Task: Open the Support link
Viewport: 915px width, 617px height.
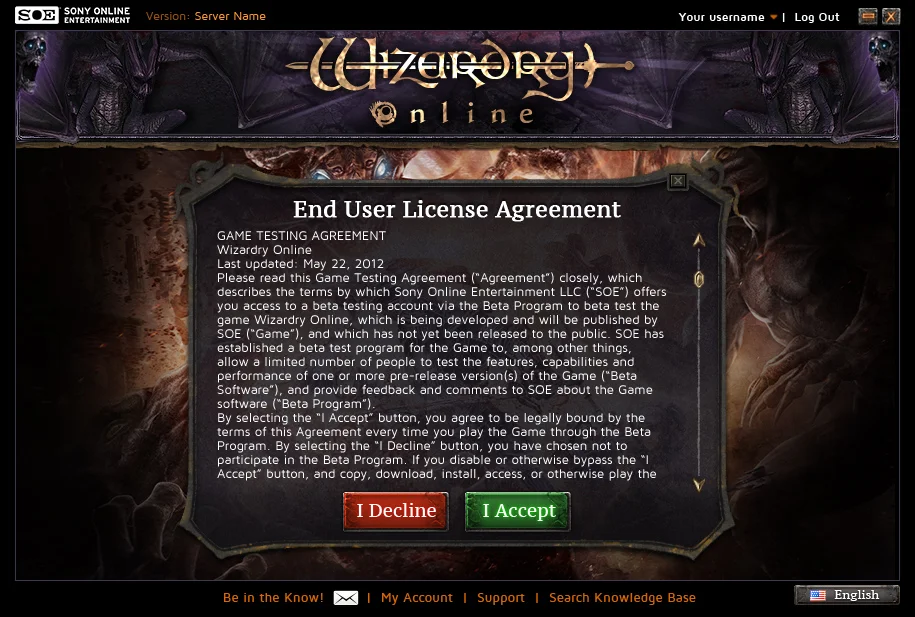Action: (x=501, y=598)
